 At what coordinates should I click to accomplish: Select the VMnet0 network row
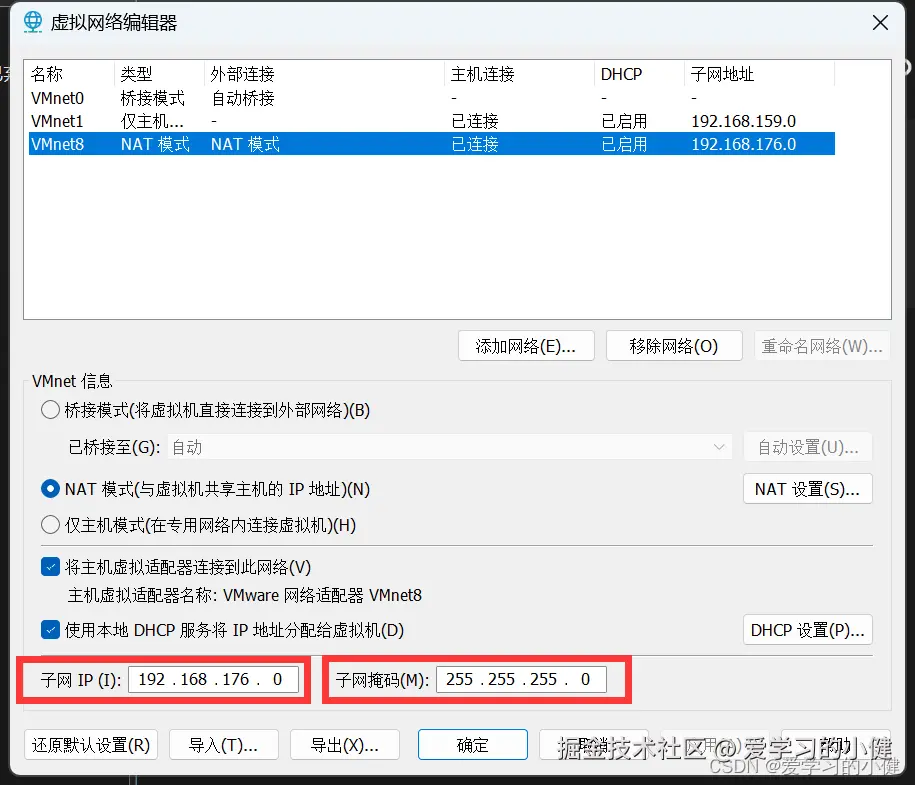(x=432, y=98)
